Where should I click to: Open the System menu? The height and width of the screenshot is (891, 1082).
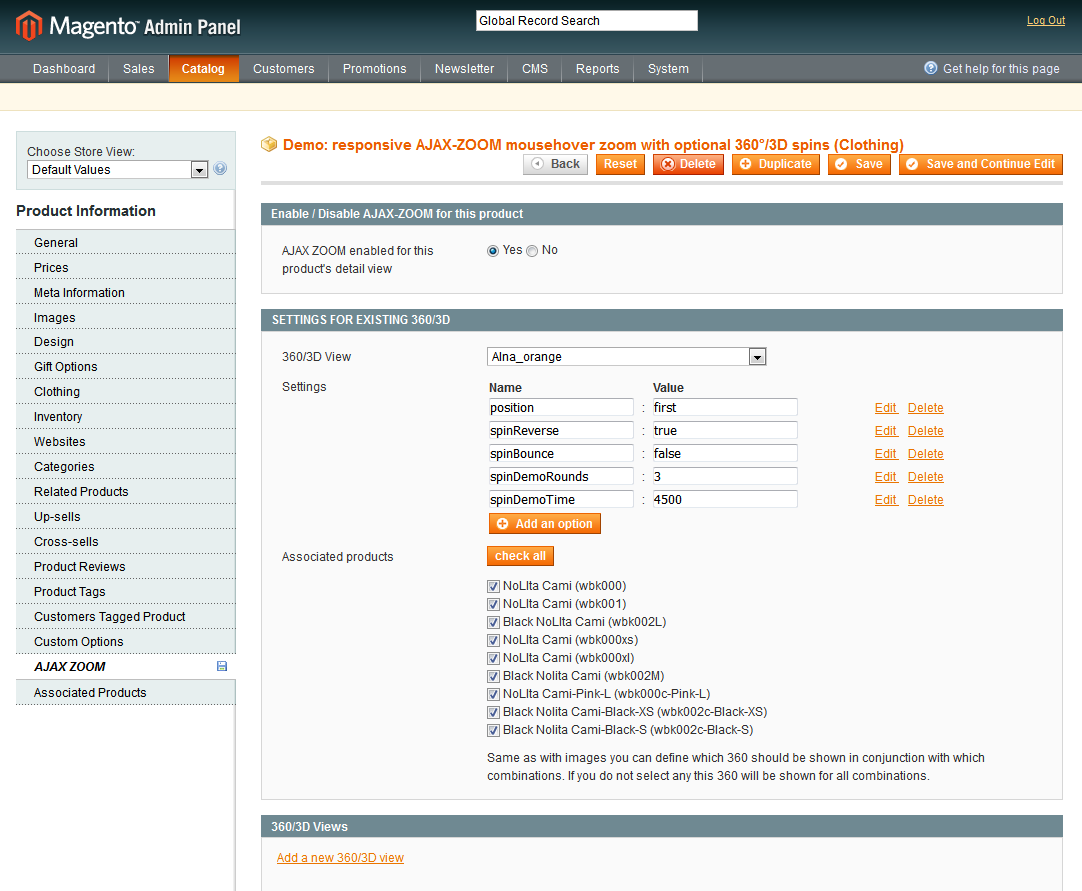click(668, 68)
